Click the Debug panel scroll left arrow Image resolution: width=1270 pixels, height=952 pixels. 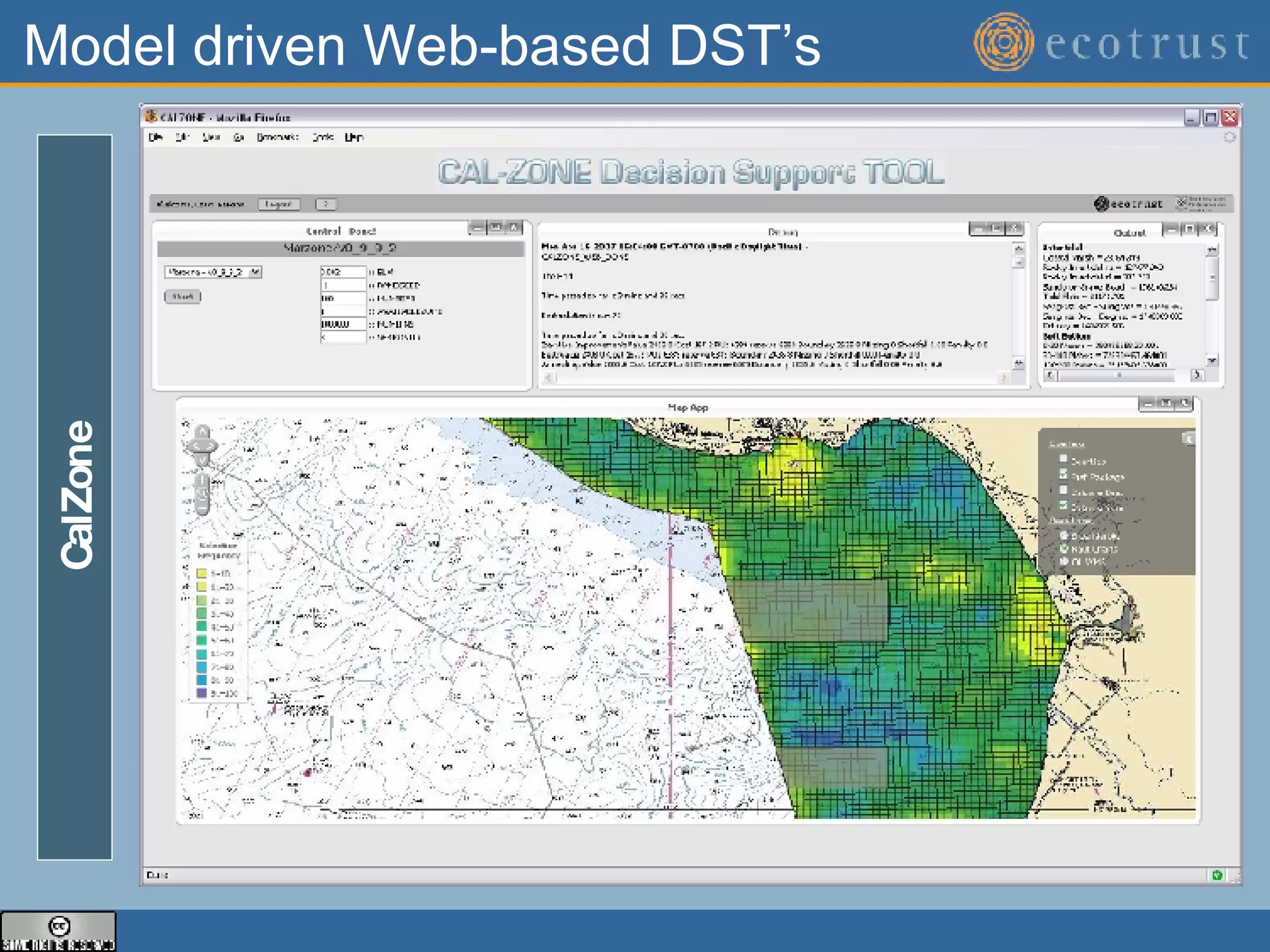(548, 377)
